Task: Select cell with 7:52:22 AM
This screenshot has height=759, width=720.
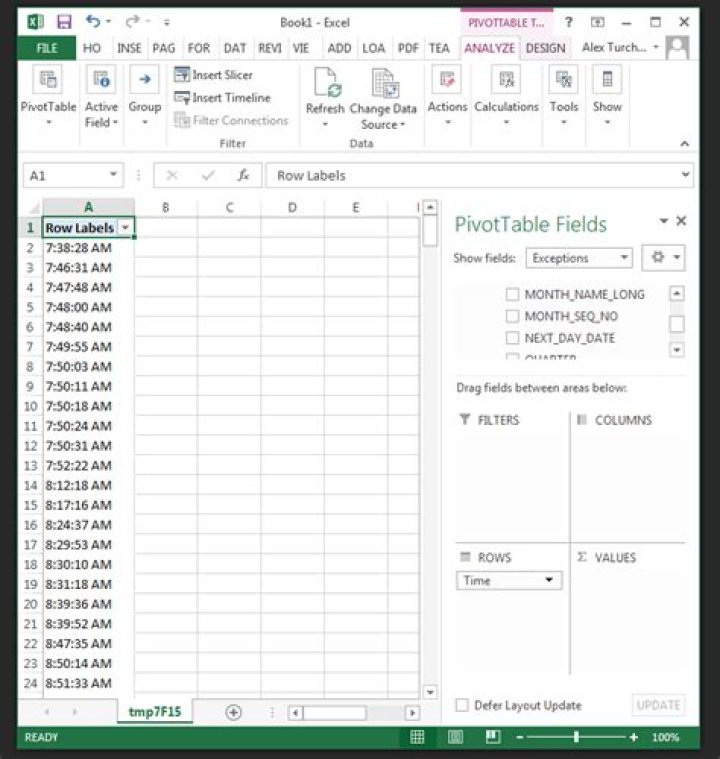Action: coord(89,465)
